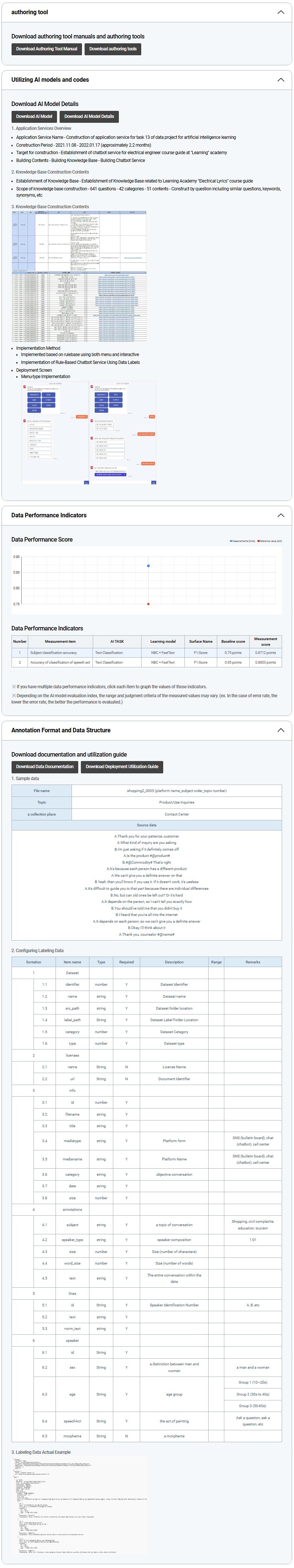Open knowledge base construction contents table image
Image resolution: width=294 pixels, height=1568 pixels.
coord(79,276)
